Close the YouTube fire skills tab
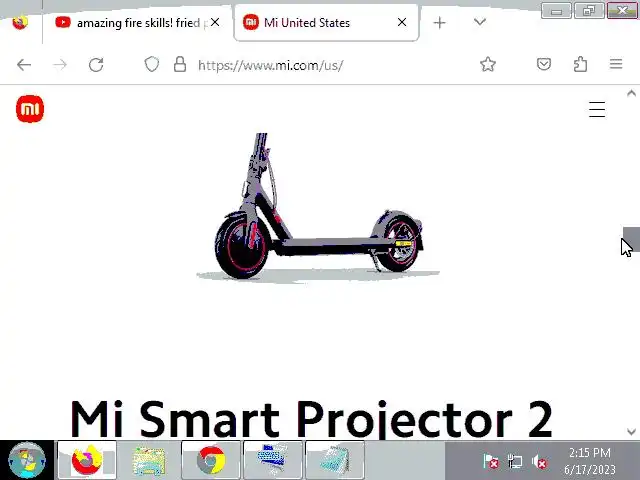Screen dimensions: 640x480 [x=215, y=22]
